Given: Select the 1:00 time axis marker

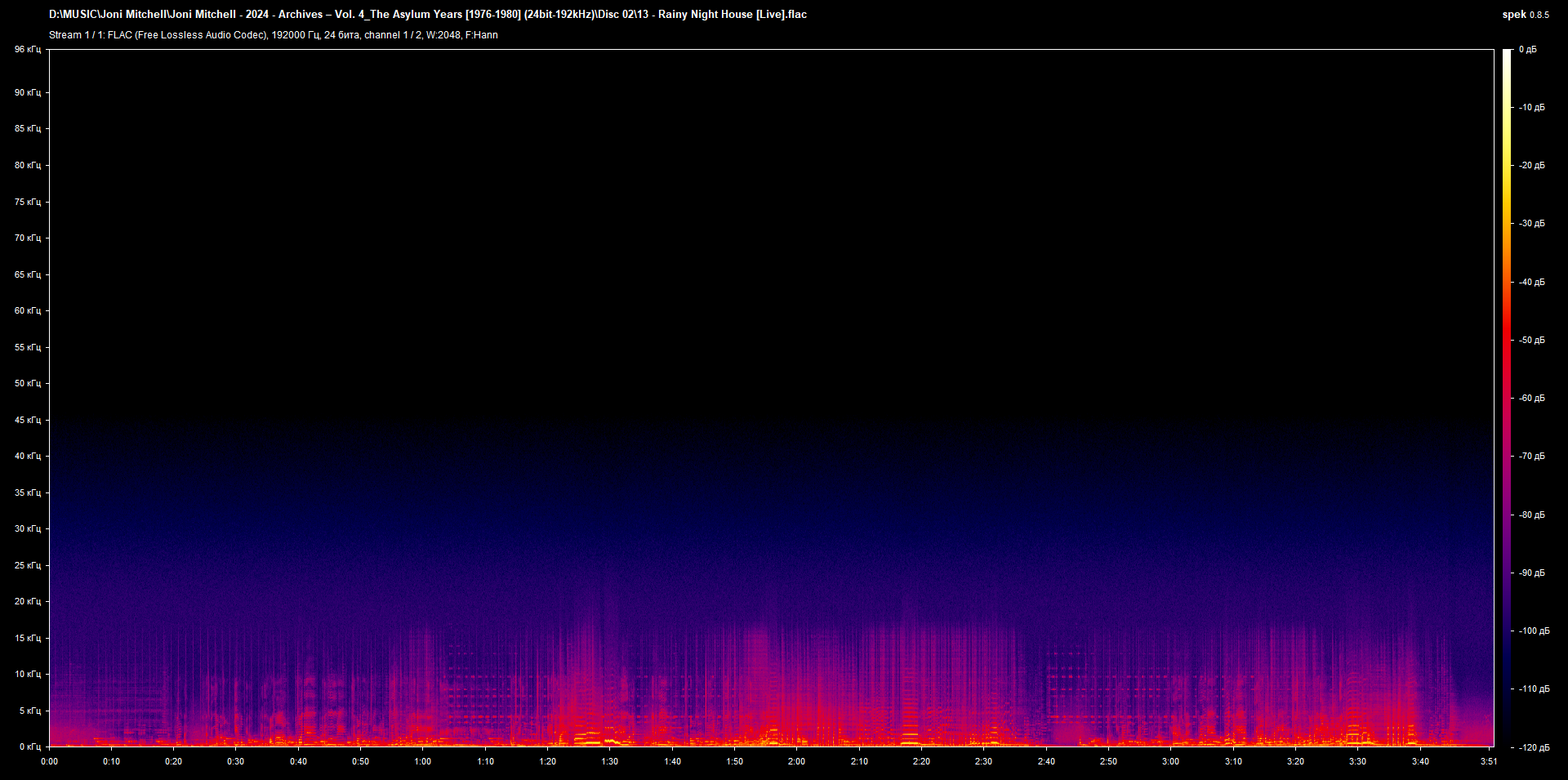Looking at the screenshot, I should coord(422,761).
